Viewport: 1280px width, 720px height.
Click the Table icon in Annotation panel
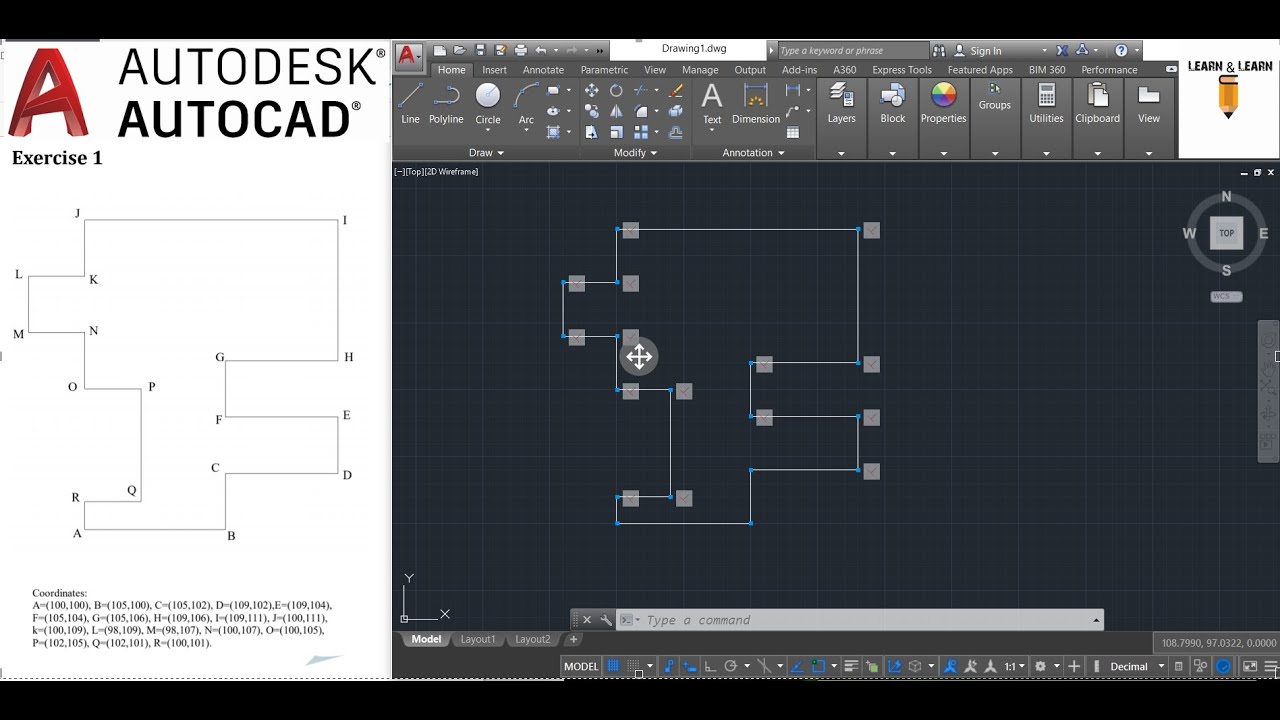[793, 132]
